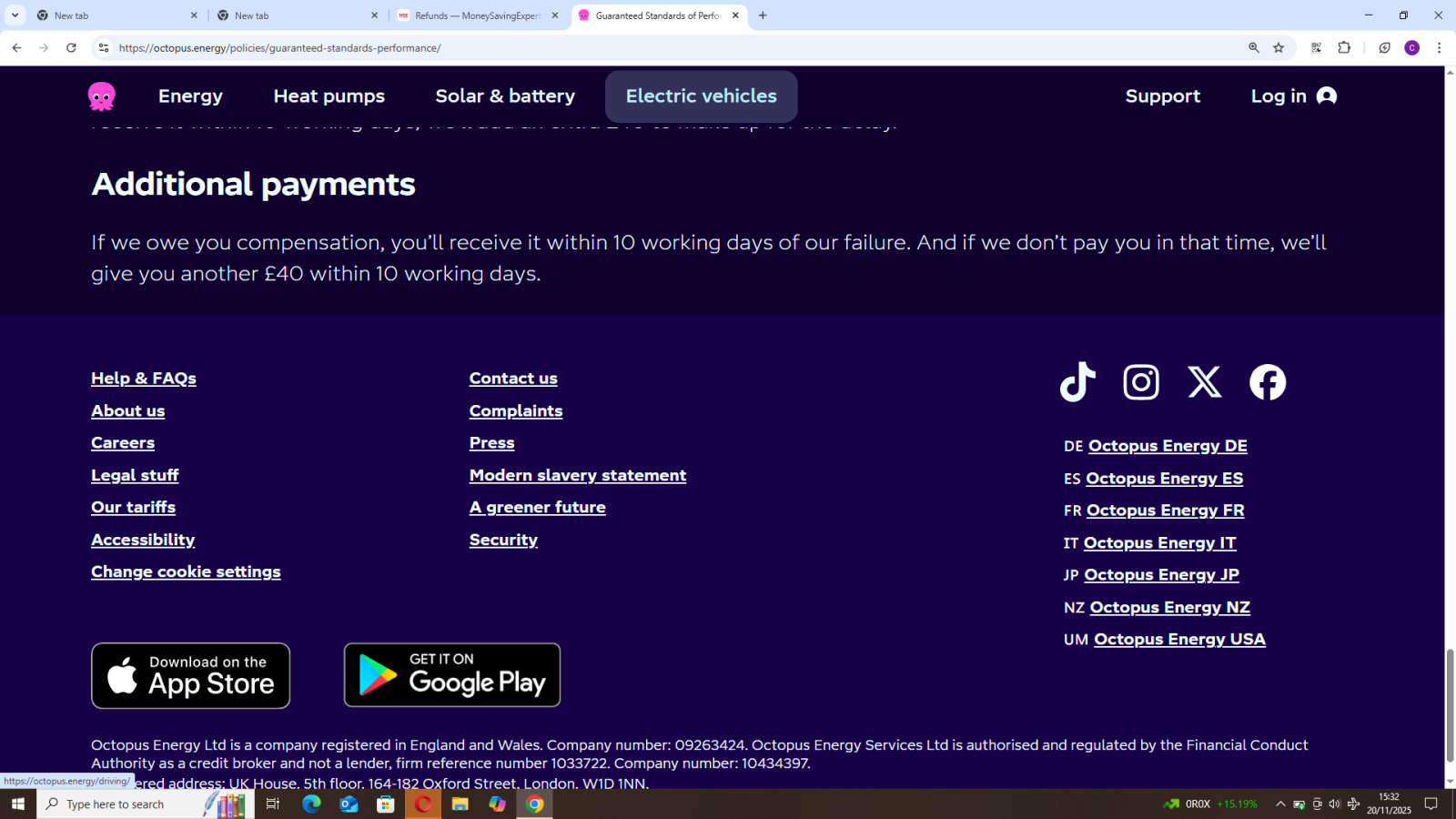Open the Heat pumps menu
The width and height of the screenshot is (1456, 819).
(329, 96)
